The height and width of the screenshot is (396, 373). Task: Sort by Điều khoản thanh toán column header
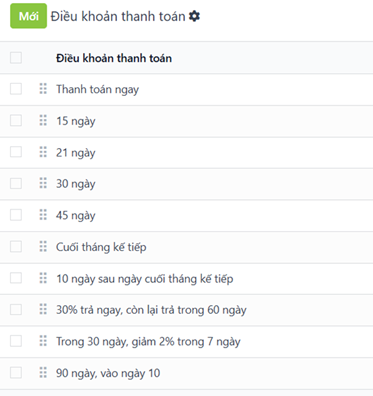coord(114,58)
